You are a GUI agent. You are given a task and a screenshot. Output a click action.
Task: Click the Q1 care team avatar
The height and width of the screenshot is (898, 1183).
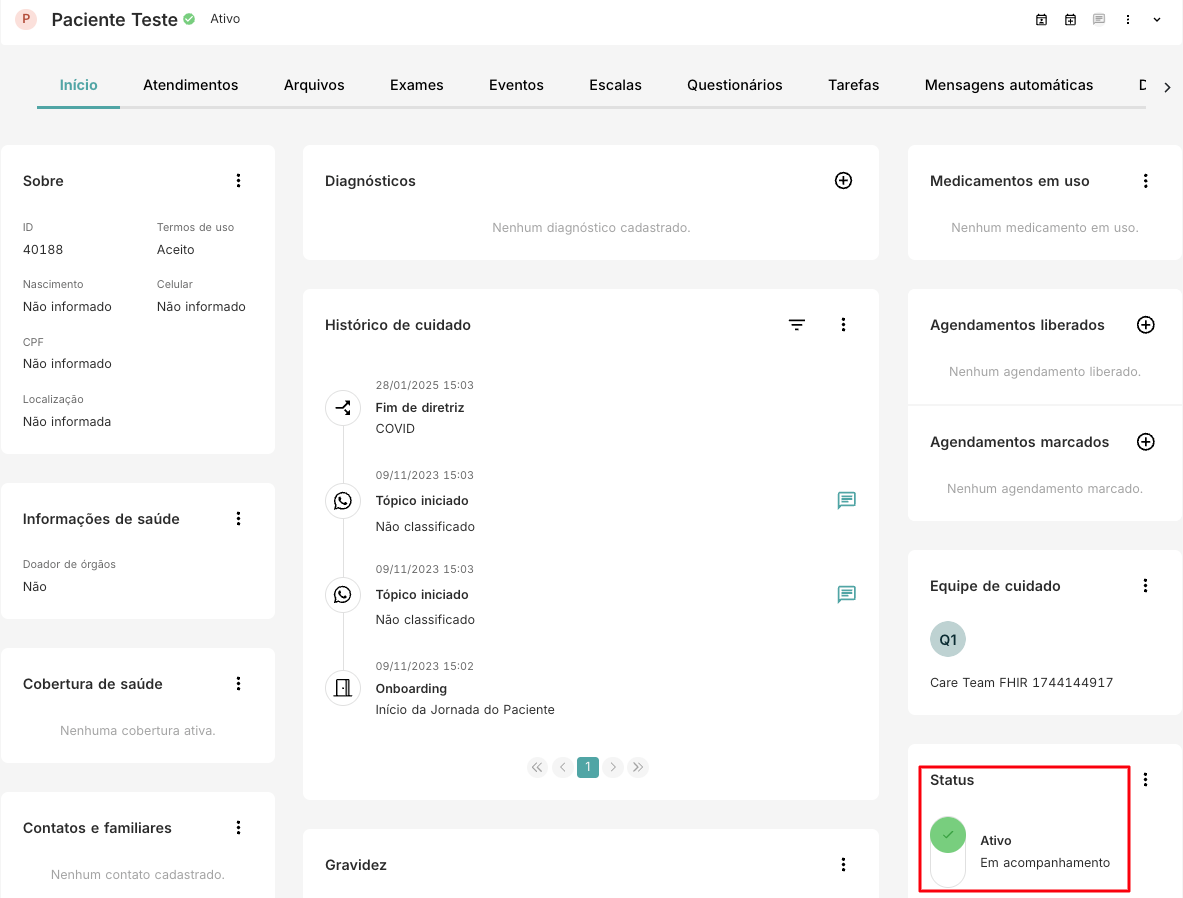point(948,640)
